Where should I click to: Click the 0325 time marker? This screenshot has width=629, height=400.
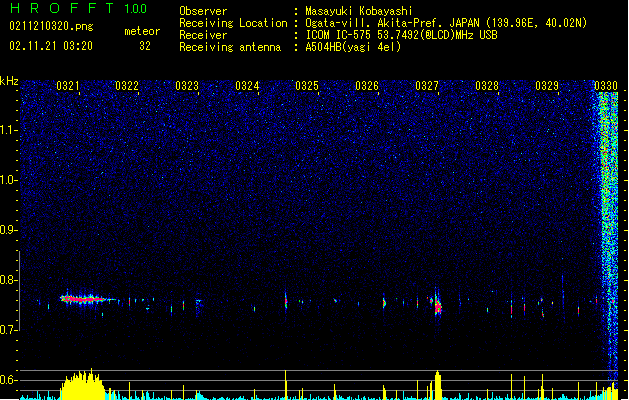click(307, 86)
